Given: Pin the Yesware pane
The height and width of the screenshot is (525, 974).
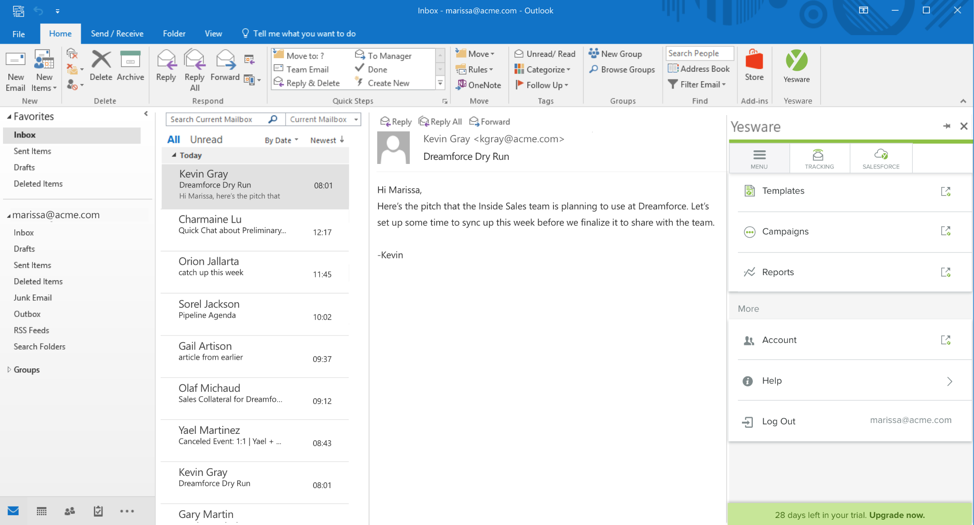Looking at the screenshot, I should [947, 126].
